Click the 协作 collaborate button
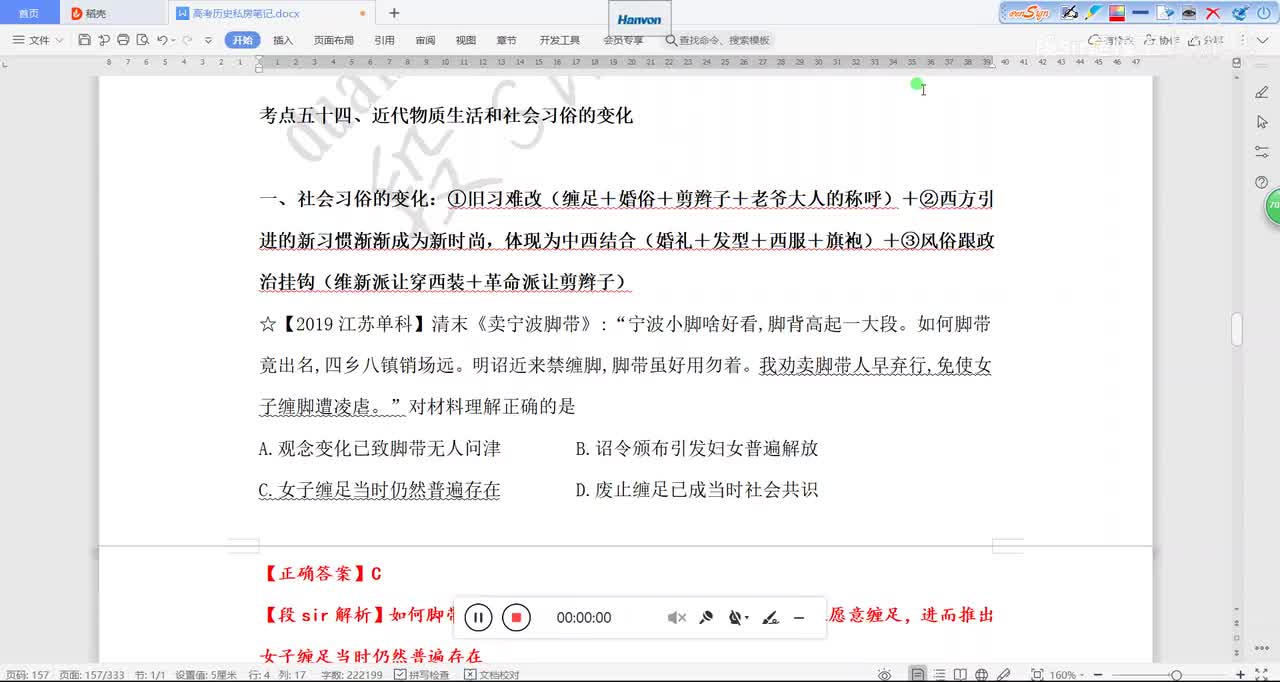The height and width of the screenshot is (682, 1280). tap(1162, 40)
